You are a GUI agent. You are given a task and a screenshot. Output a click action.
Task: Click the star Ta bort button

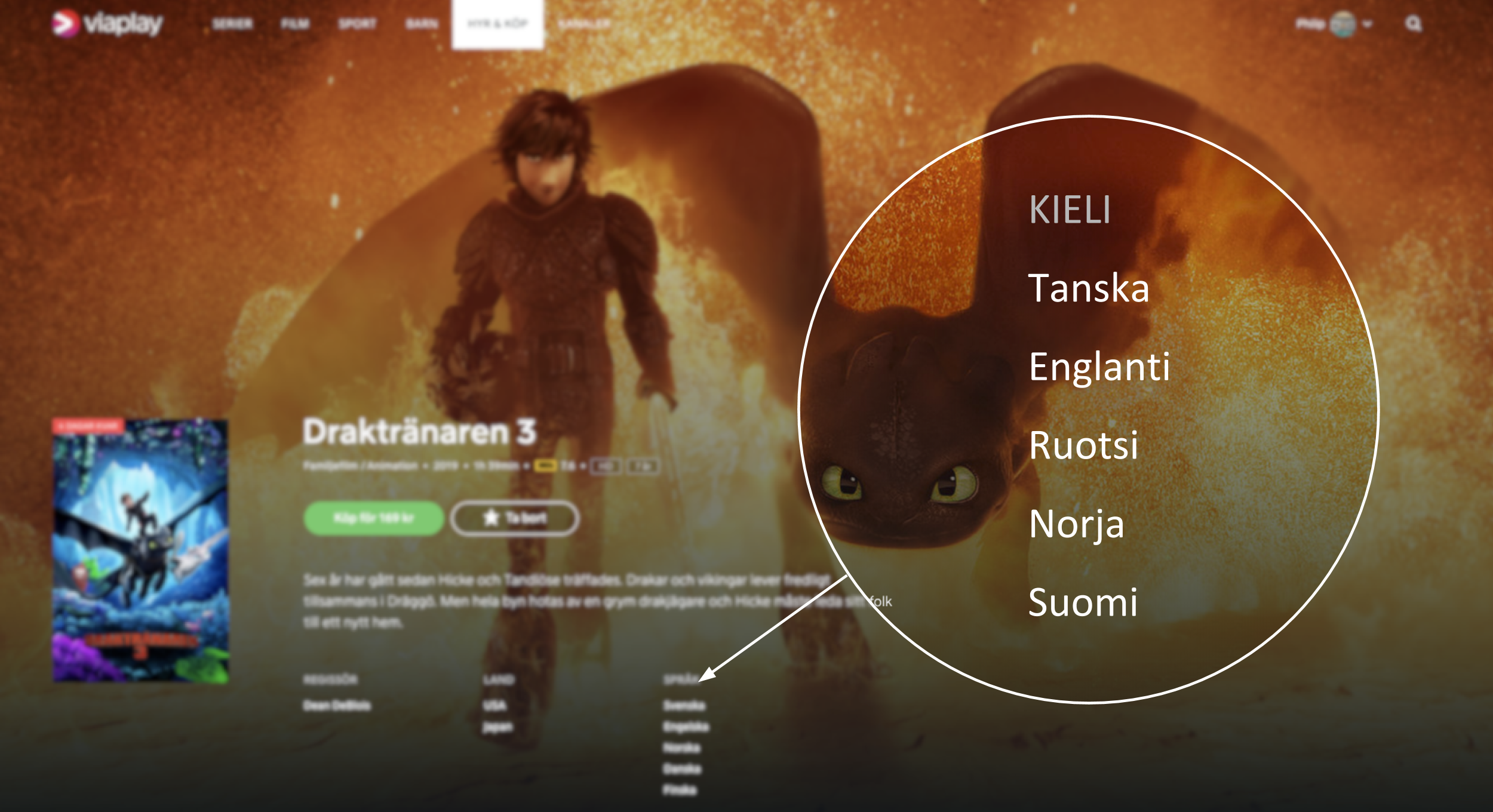coord(514,518)
